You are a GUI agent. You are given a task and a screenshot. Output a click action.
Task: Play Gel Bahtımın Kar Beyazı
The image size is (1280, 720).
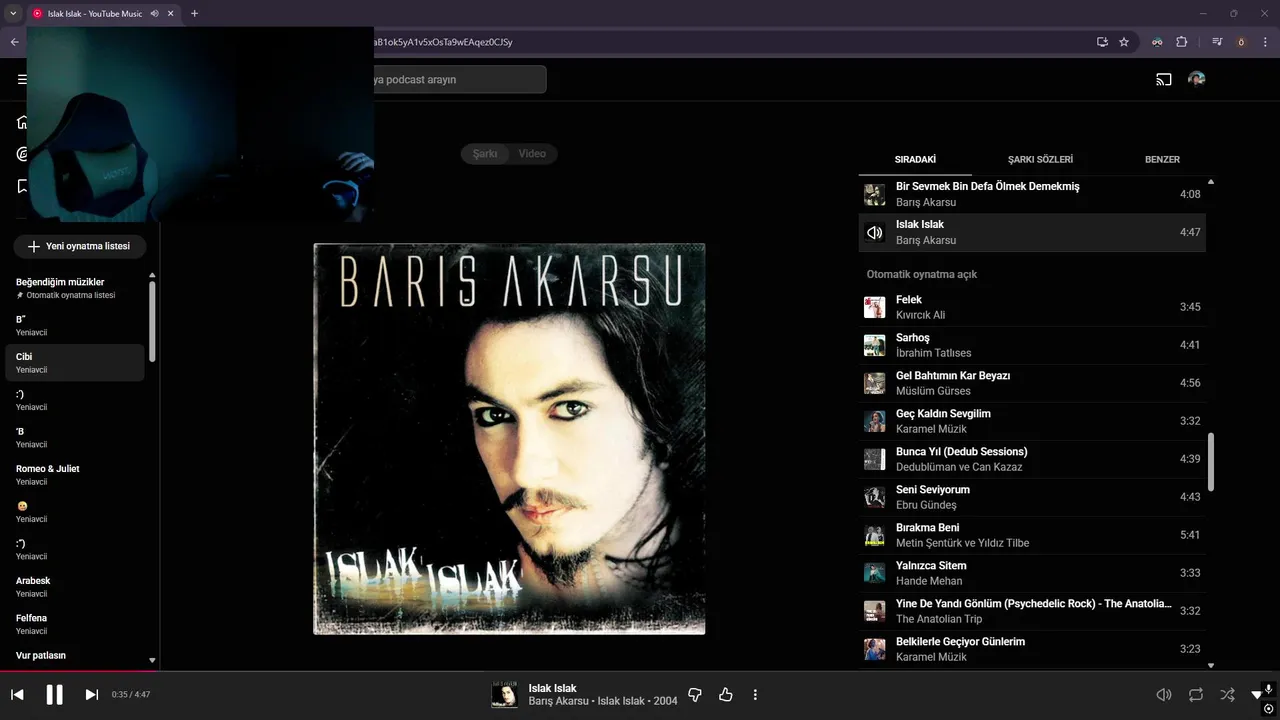(1032, 383)
